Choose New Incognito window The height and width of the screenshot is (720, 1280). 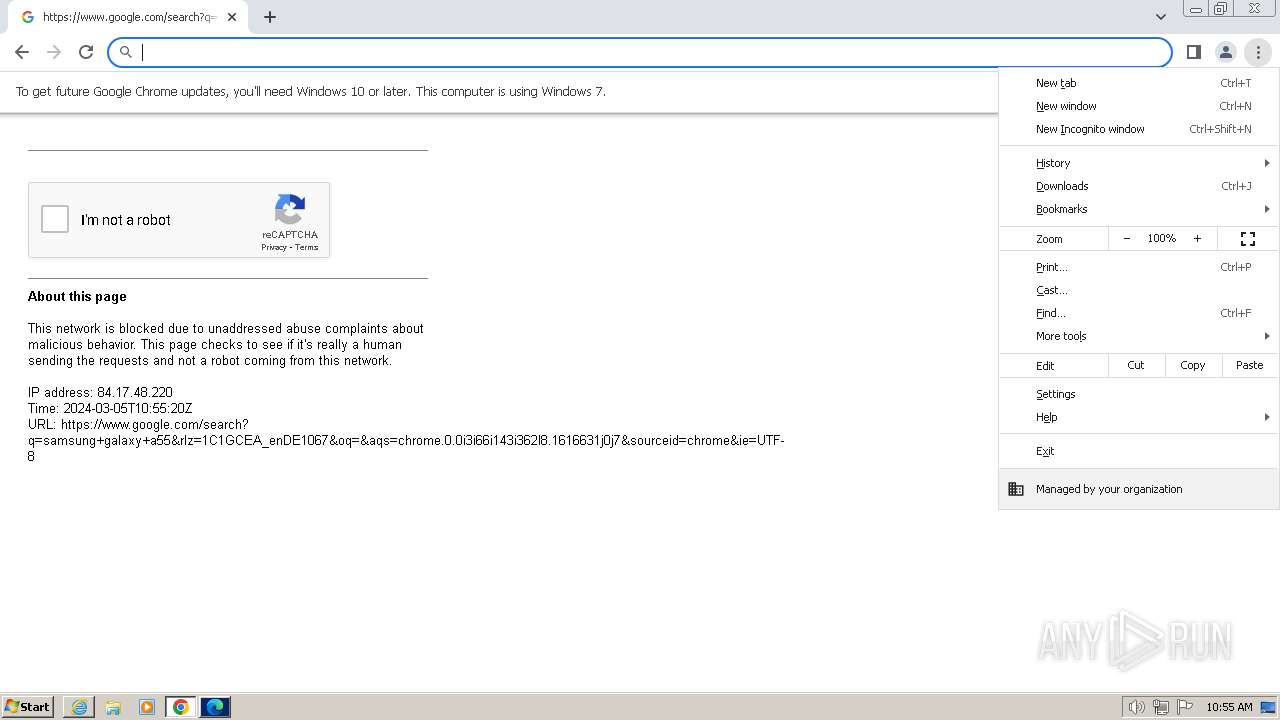pyautogui.click(x=1139, y=129)
